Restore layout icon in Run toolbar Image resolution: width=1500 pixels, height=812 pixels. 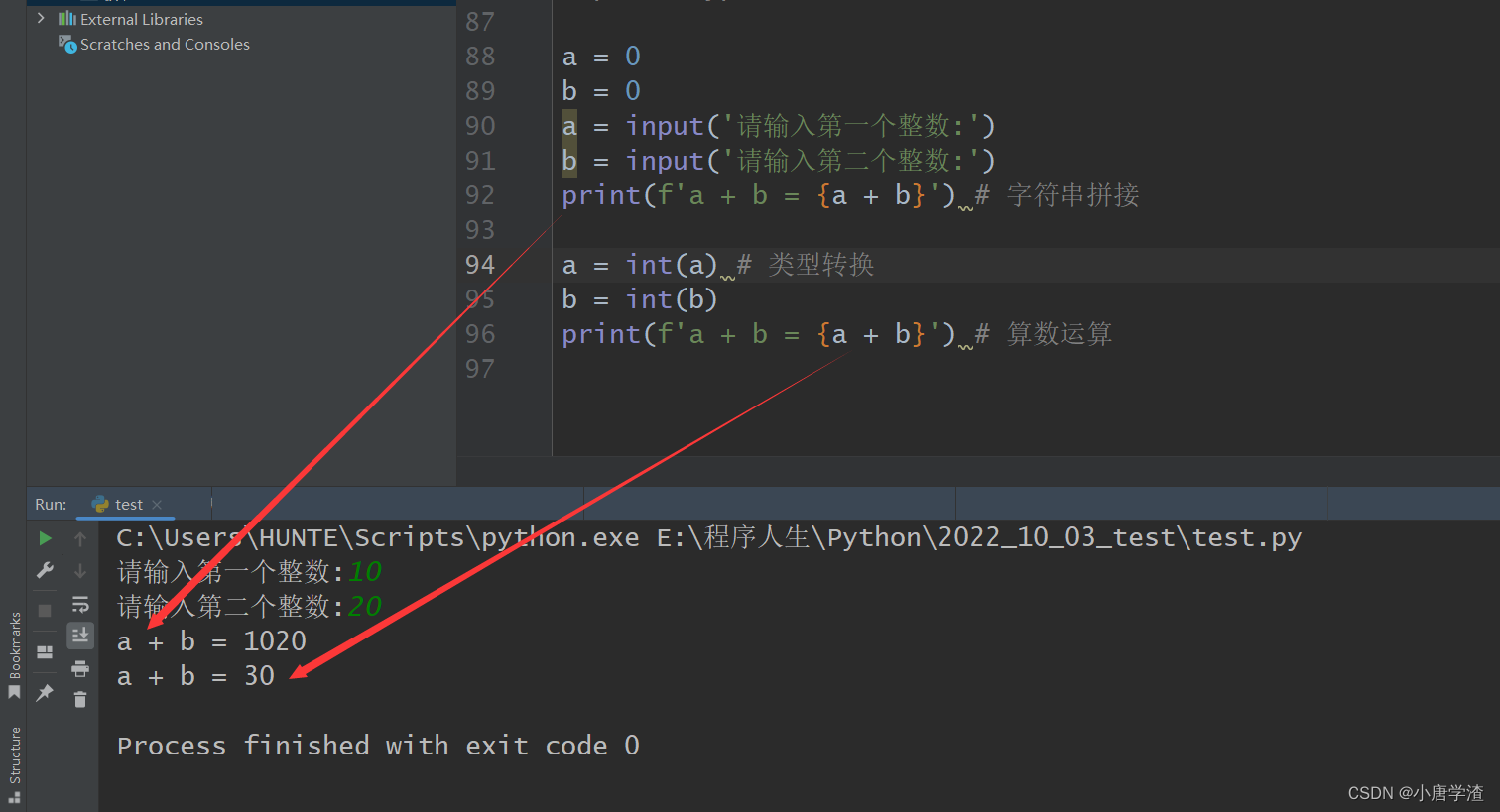pyautogui.click(x=45, y=651)
